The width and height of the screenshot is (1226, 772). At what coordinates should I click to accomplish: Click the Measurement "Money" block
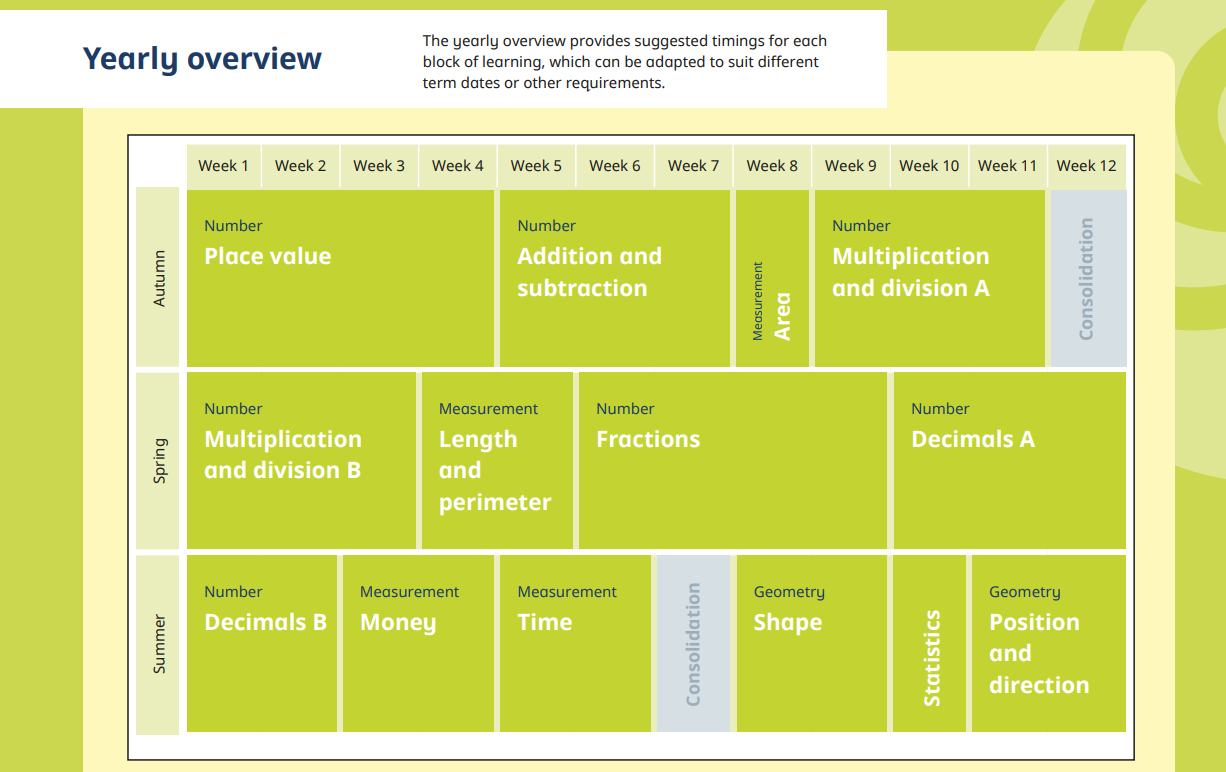pyautogui.click(x=418, y=644)
